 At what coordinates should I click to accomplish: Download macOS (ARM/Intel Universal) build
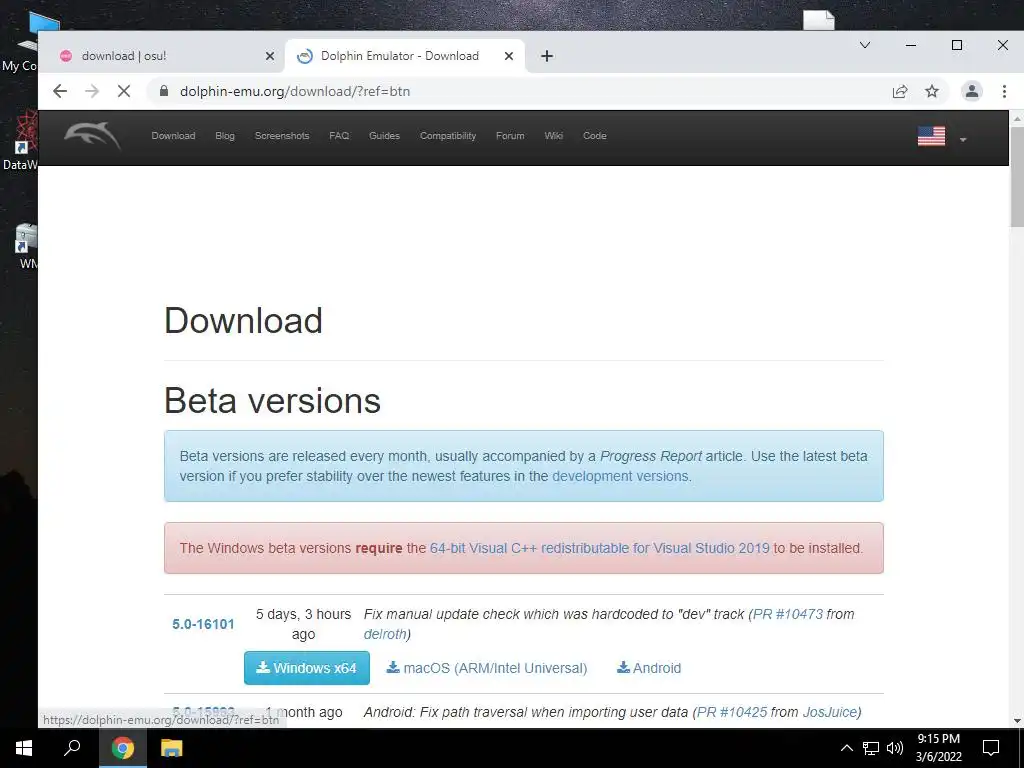coord(487,668)
